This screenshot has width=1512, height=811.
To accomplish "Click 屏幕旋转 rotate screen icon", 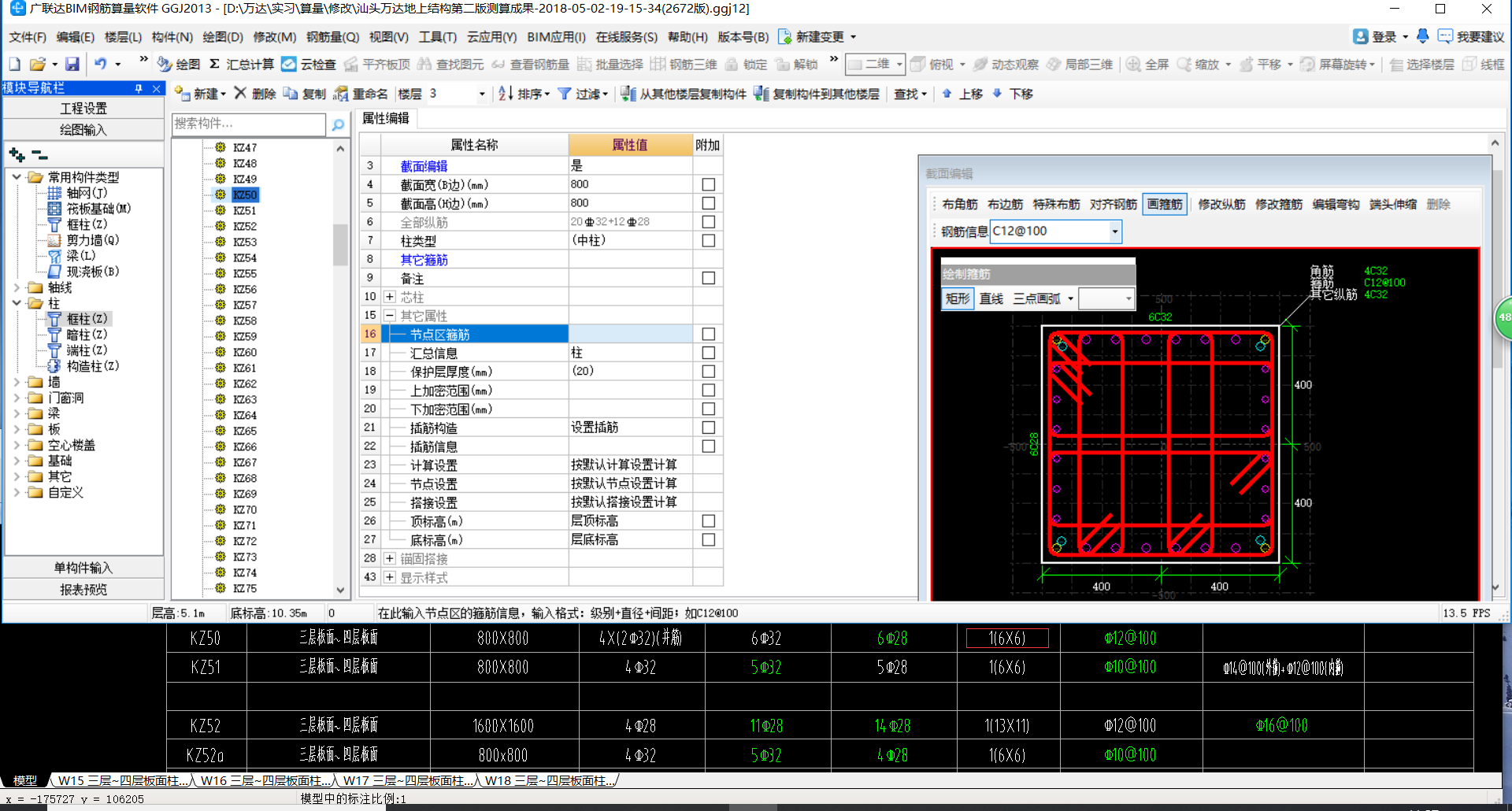I will click(1307, 64).
